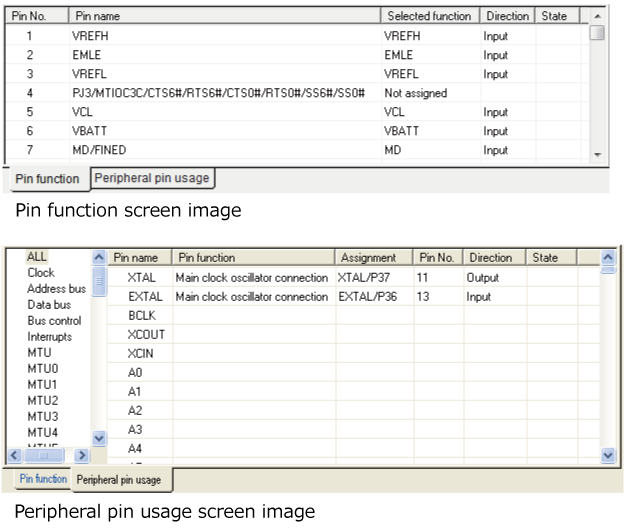Click down arrow of VREFH pin table scrollbar

coord(597,155)
